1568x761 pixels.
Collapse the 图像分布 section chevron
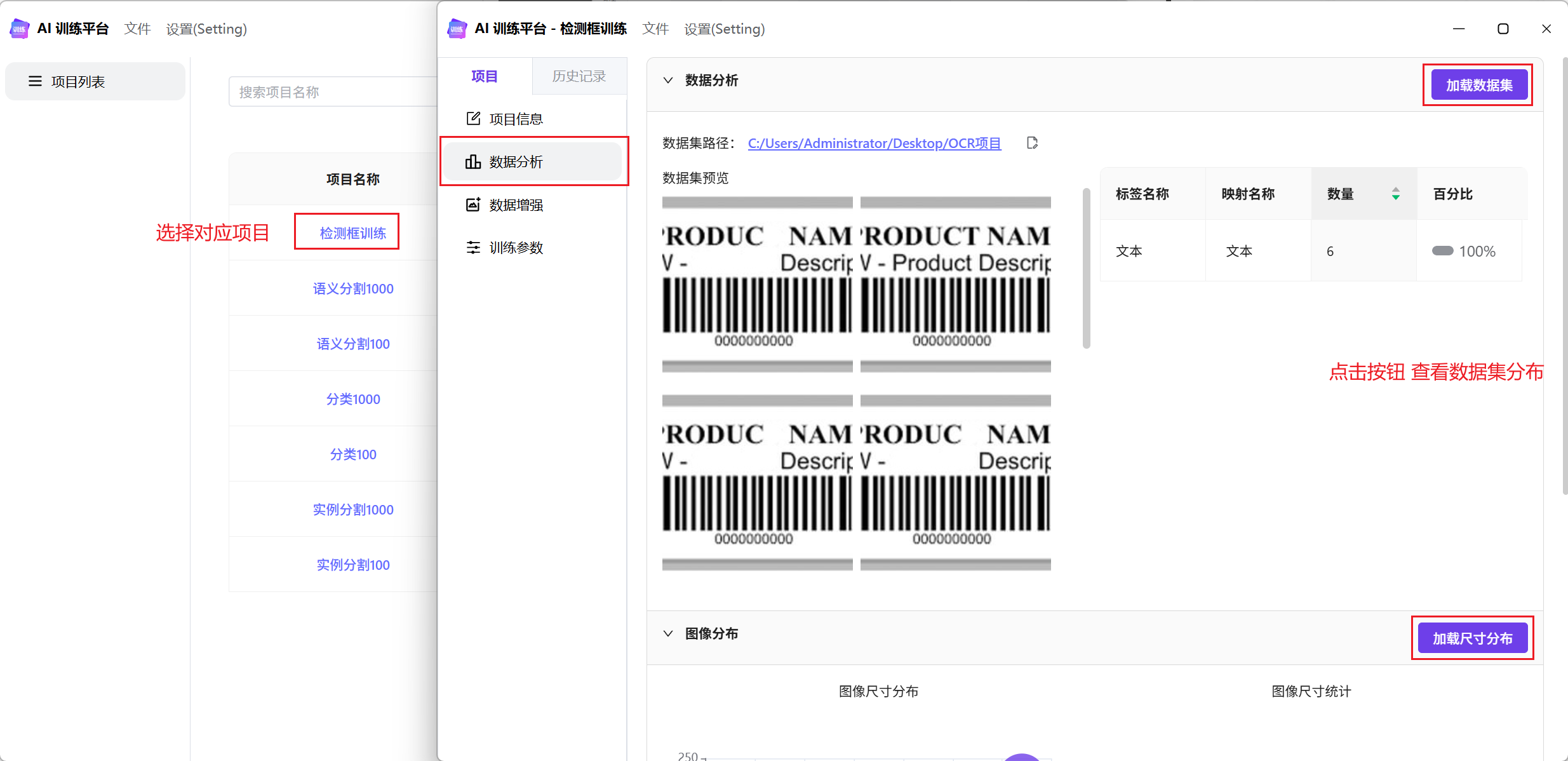[667, 633]
